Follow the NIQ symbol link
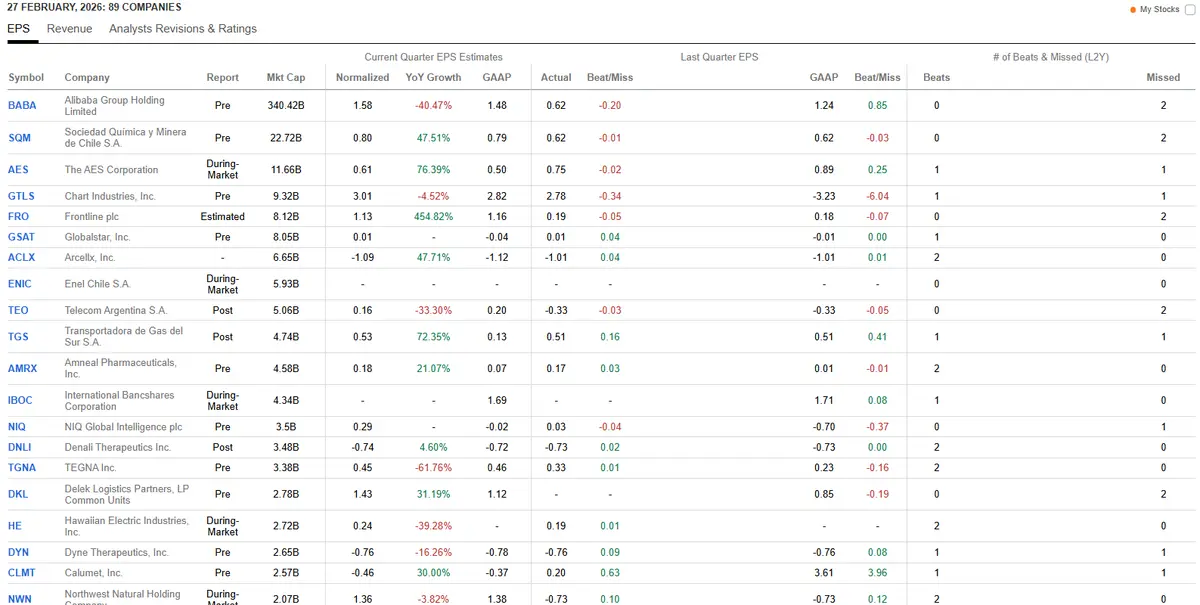The height and width of the screenshot is (605, 1200). pos(17,426)
